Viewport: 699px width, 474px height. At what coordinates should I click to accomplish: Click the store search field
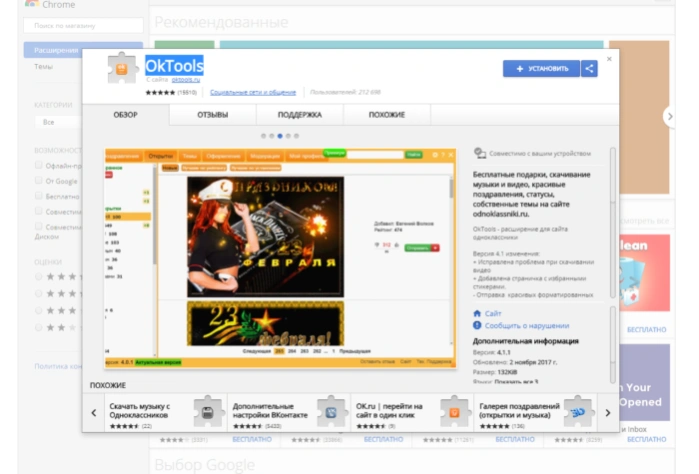[83, 25]
